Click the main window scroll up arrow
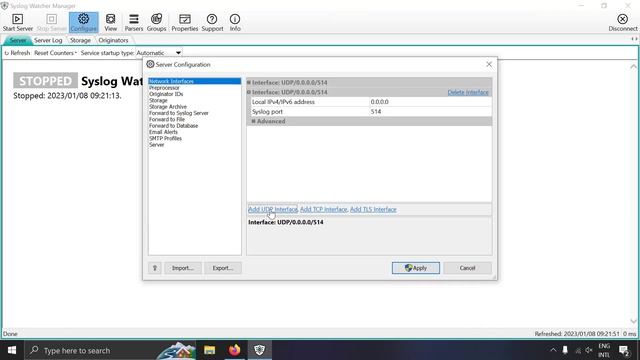 tap(633, 67)
